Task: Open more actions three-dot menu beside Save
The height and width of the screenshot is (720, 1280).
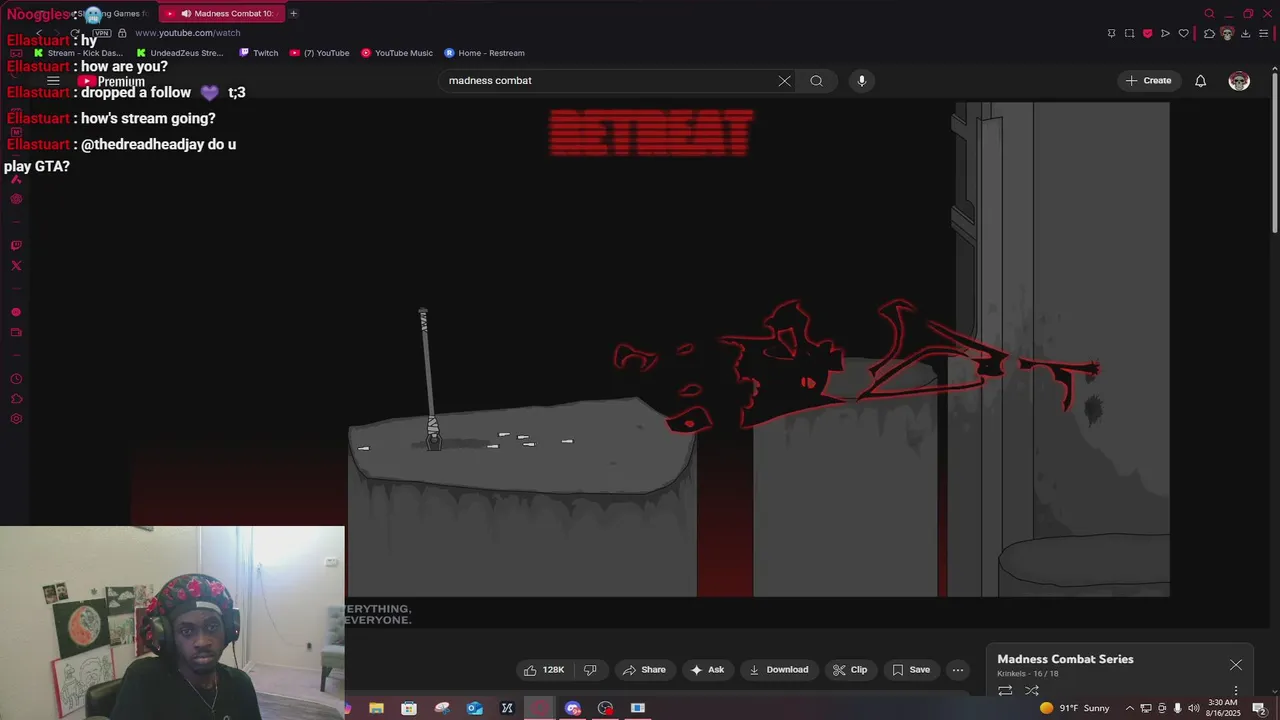Action: [958, 670]
